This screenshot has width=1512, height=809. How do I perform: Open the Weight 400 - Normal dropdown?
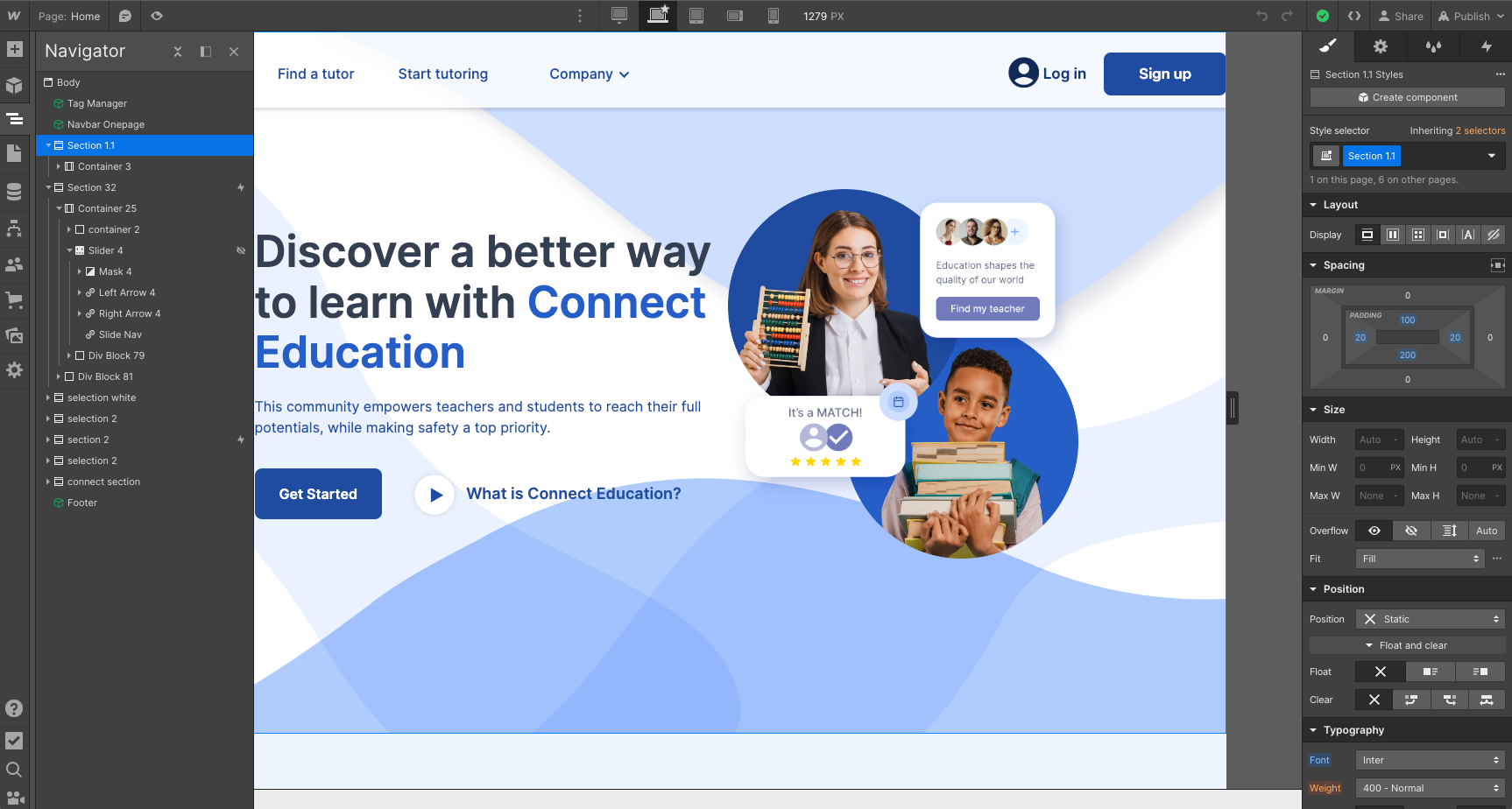tap(1430, 788)
